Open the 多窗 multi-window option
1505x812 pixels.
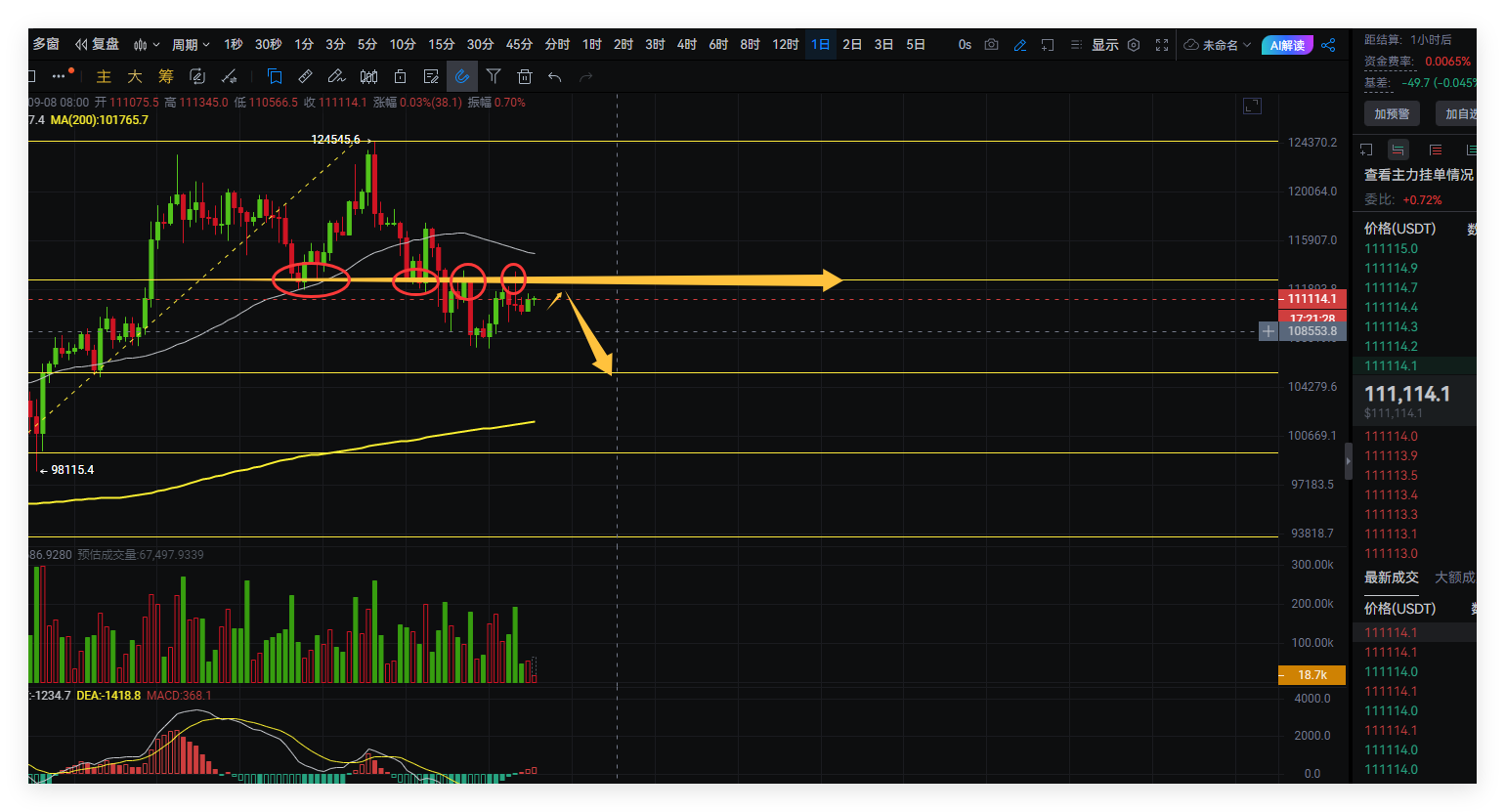46,44
